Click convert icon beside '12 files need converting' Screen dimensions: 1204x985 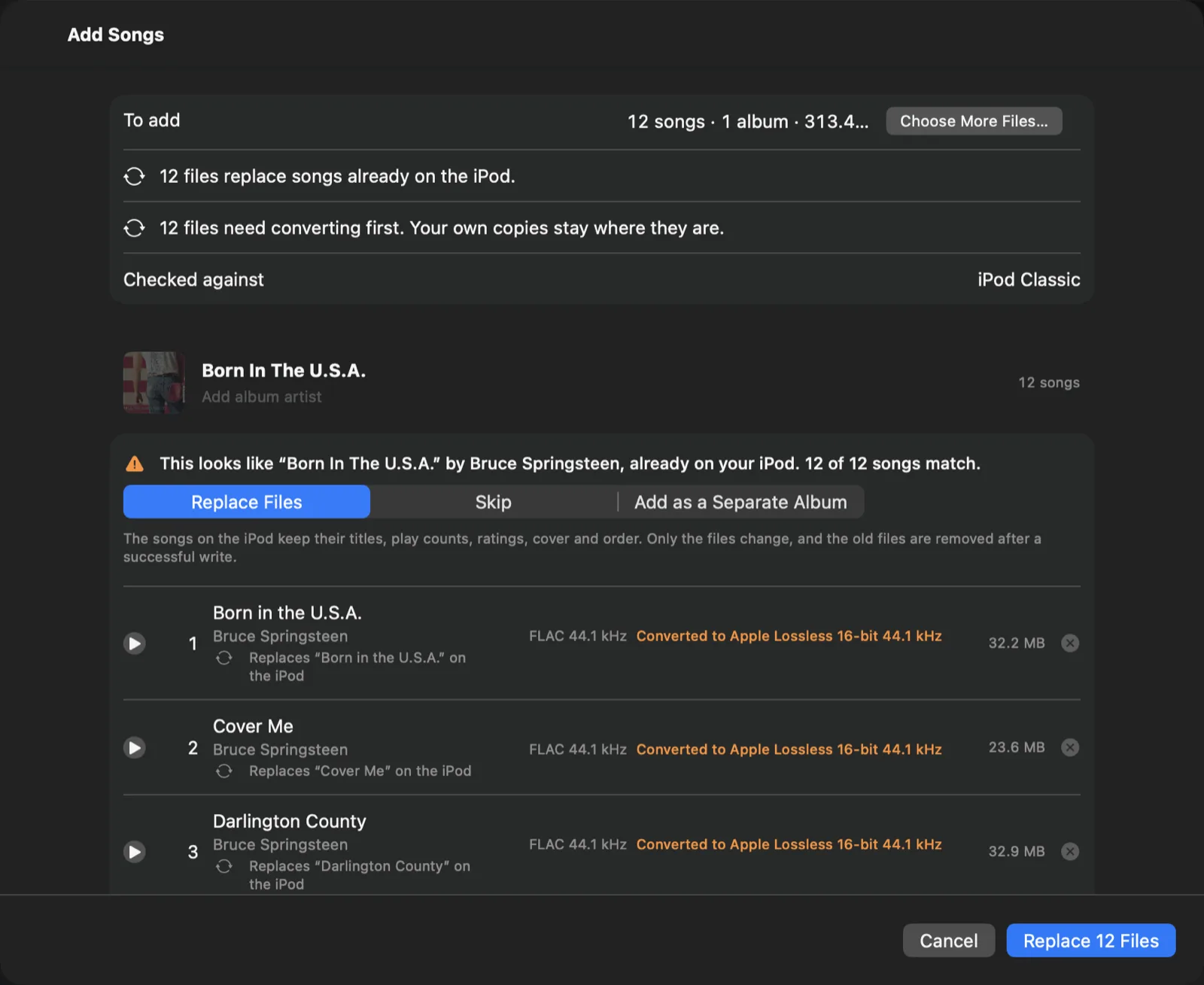[x=135, y=228]
